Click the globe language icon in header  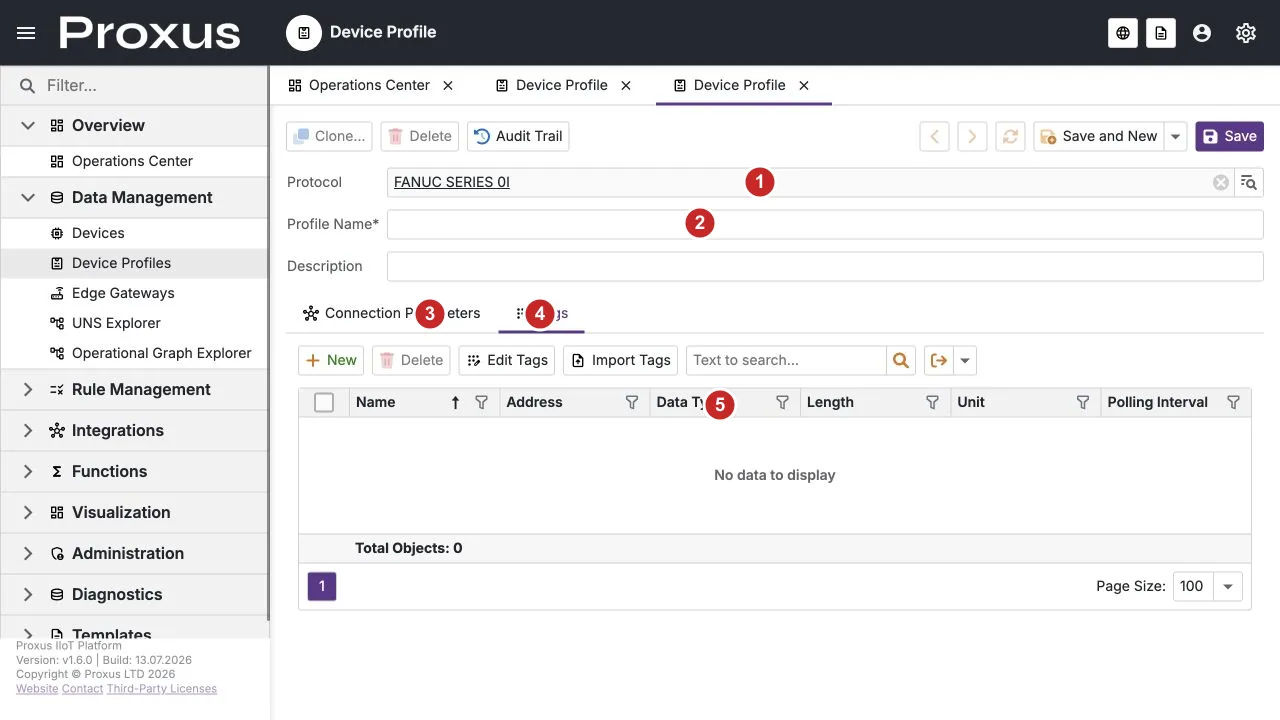(1123, 33)
